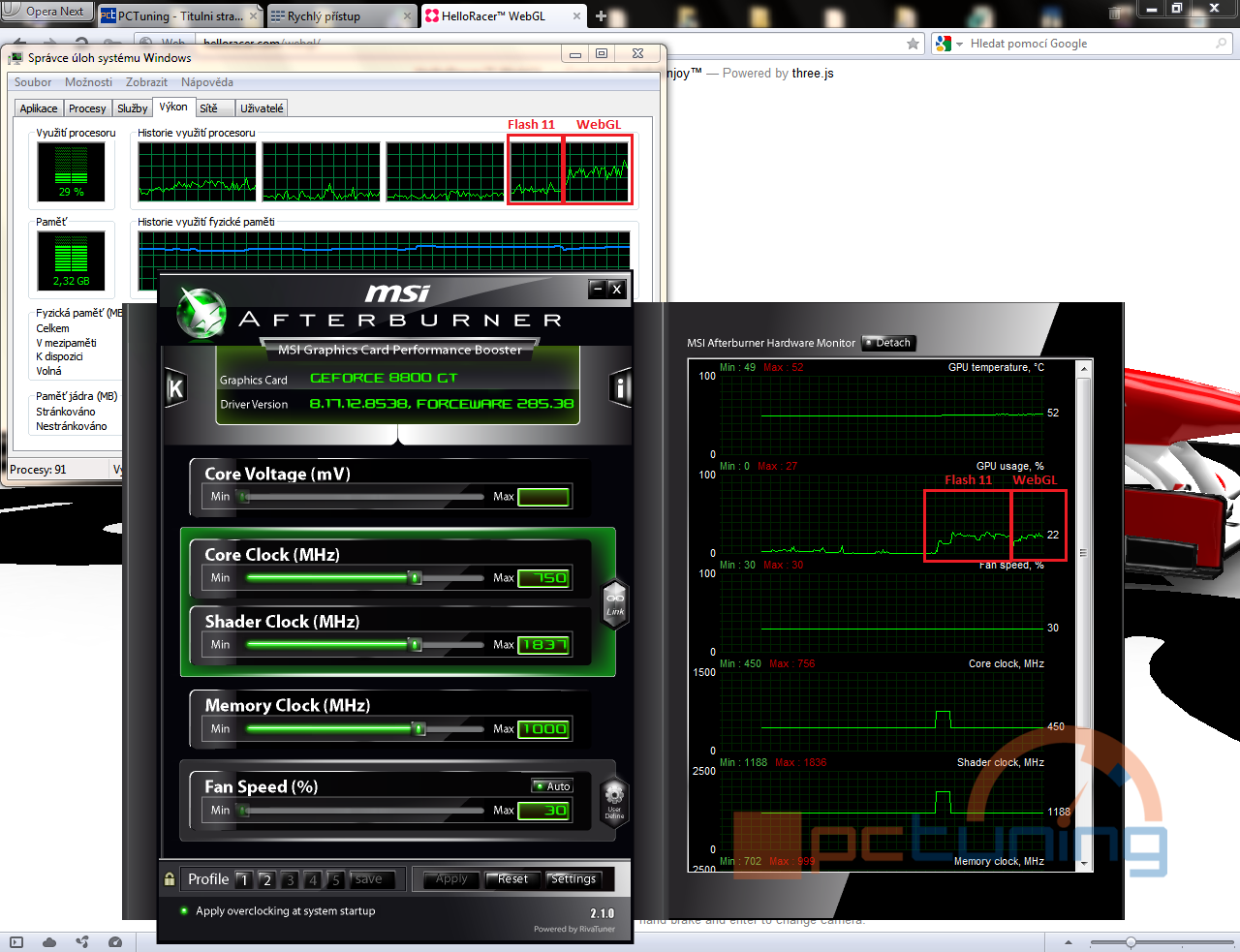Detach the Hardware Monitor
This screenshot has width=1240, height=952.
click(888, 343)
